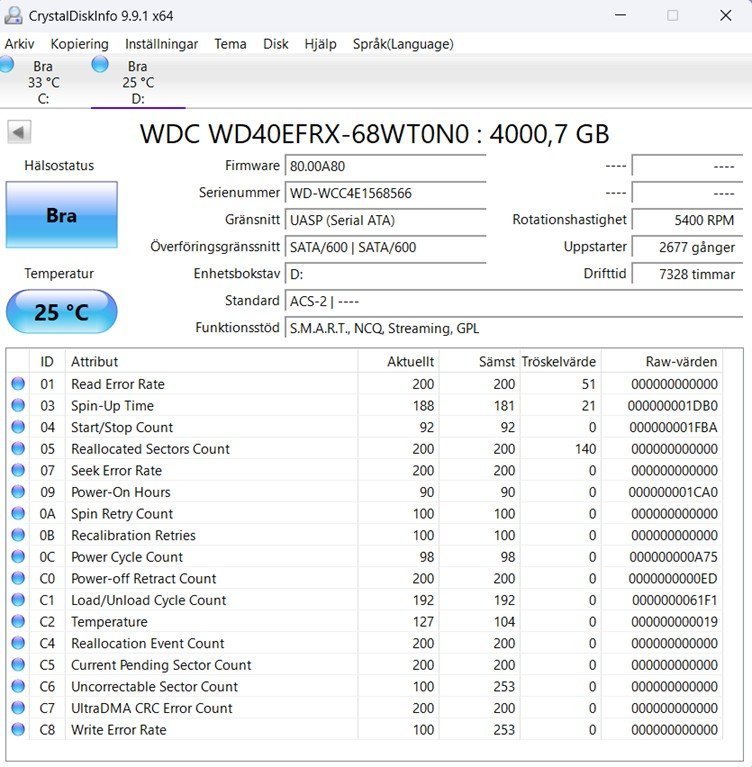Click the Funktionsstöd features field
752x767 pixels.
tap(514, 328)
